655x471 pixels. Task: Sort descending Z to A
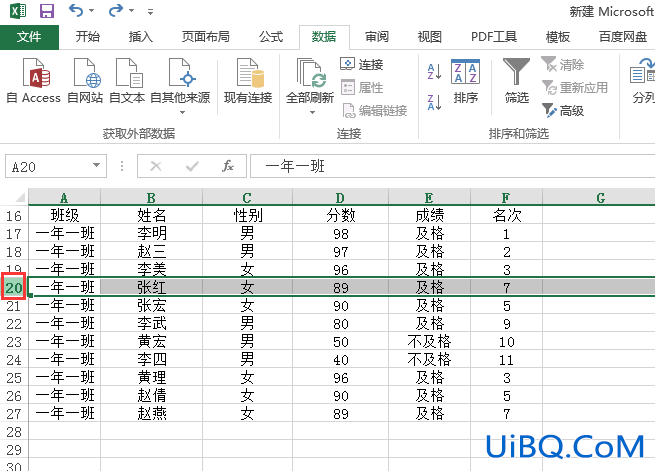pos(434,102)
